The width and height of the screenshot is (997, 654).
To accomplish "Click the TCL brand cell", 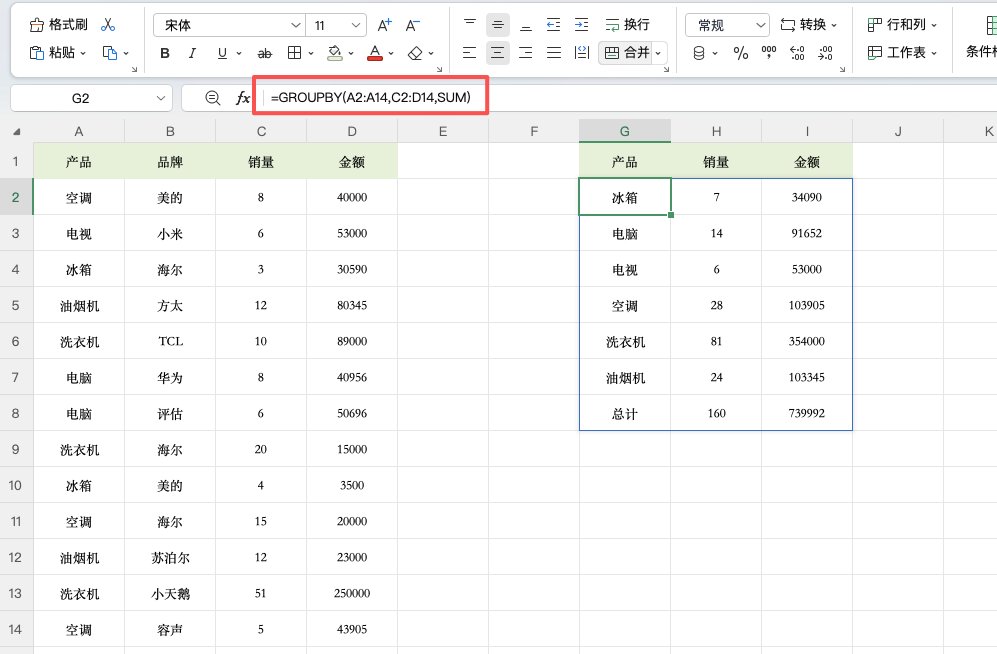I will 170,341.
